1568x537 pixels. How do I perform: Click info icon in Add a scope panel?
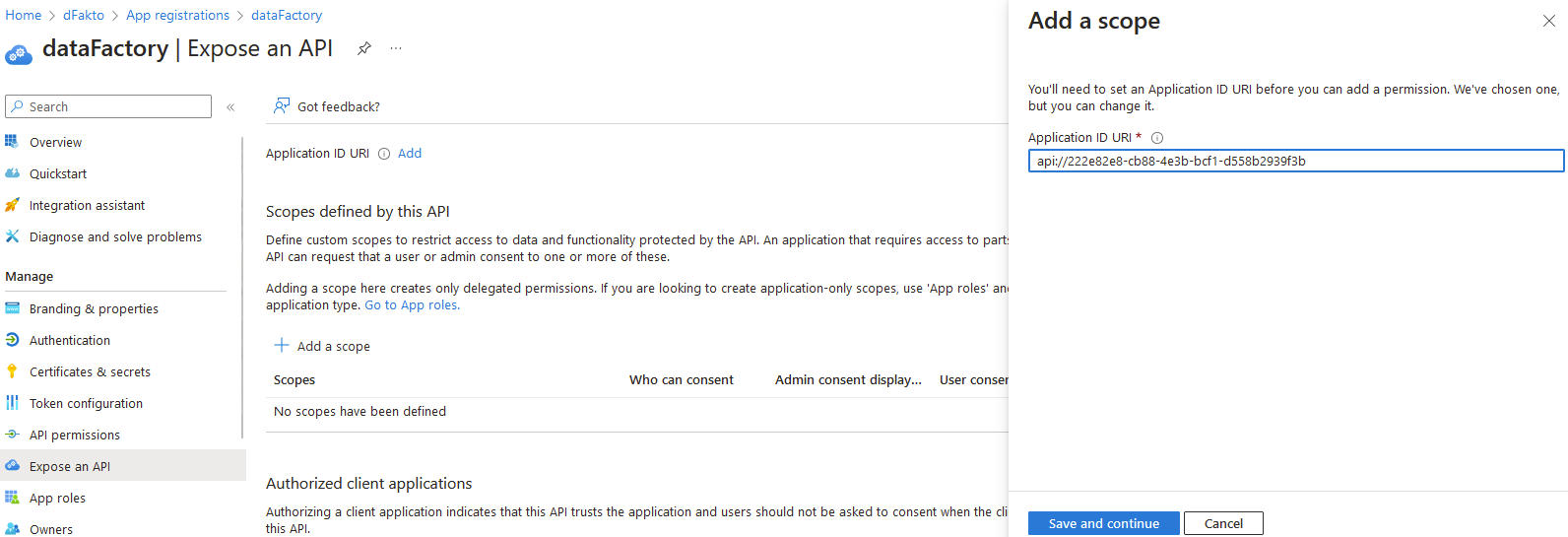pyautogui.click(x=1157, y=138)
